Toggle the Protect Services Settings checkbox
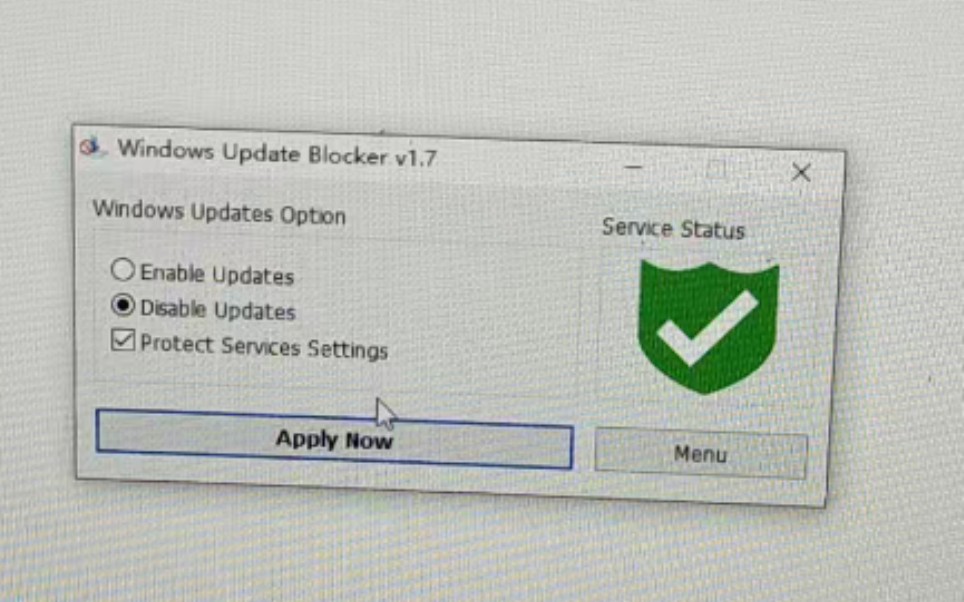The height and width of the screenshot is (602, 964). [122, 339]
